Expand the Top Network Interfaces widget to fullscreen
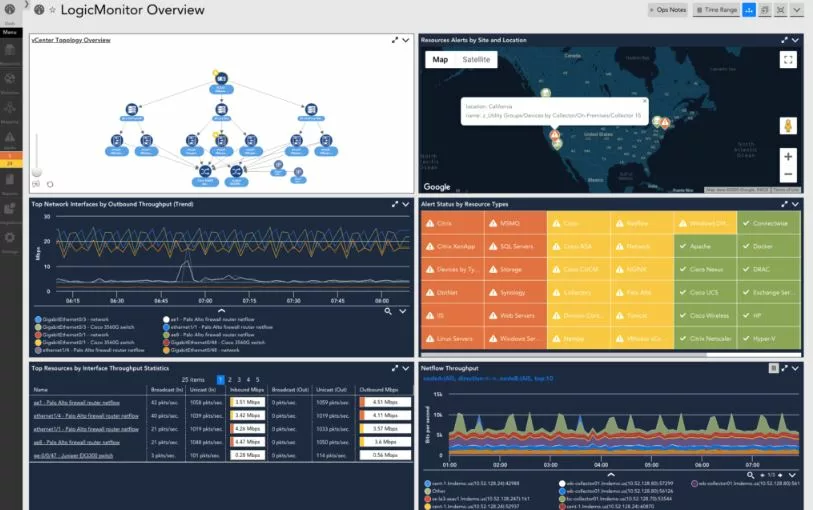 [395, 204]
